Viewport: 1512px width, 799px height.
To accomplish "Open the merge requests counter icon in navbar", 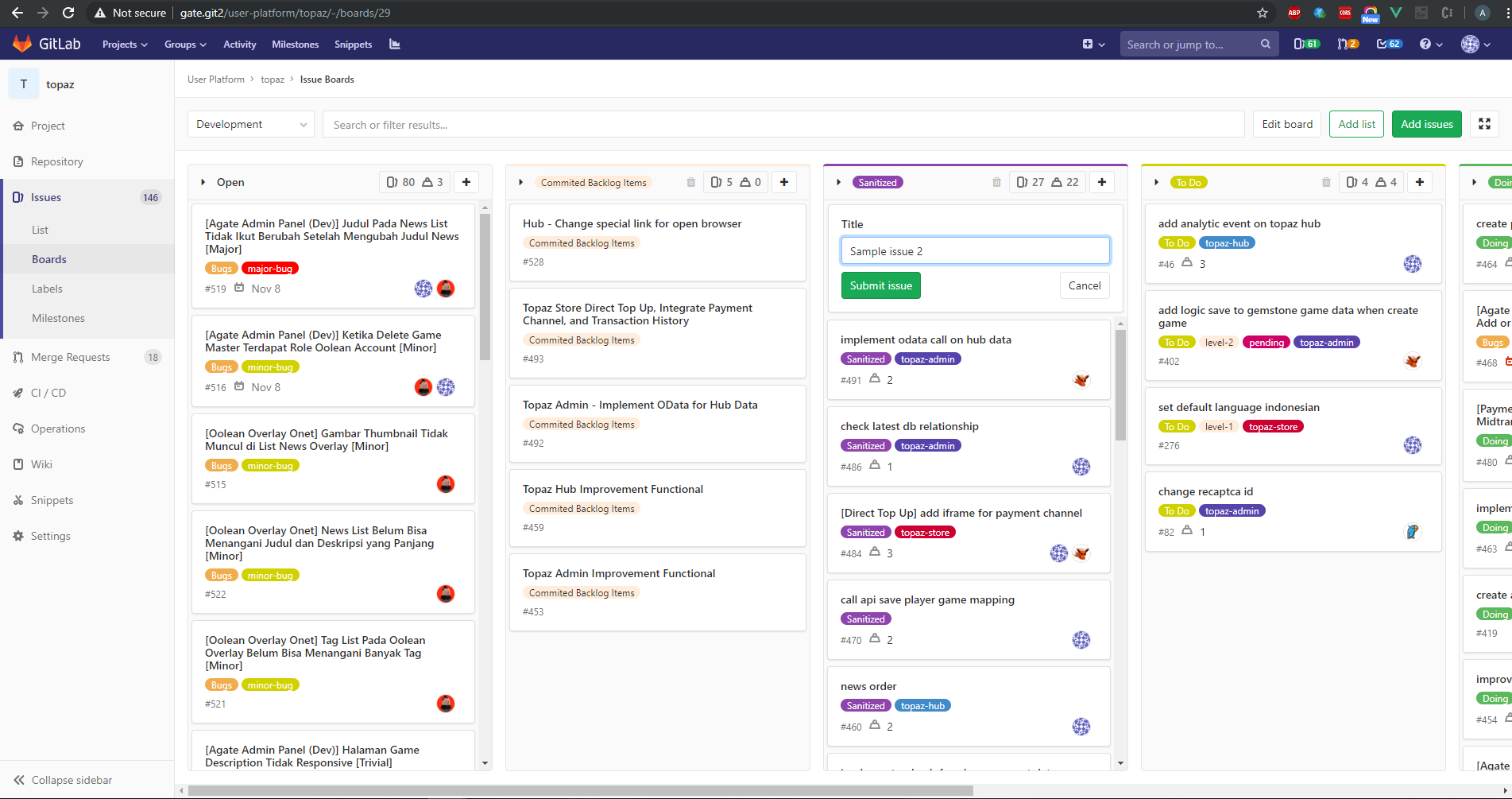I will click(1348, 45).
